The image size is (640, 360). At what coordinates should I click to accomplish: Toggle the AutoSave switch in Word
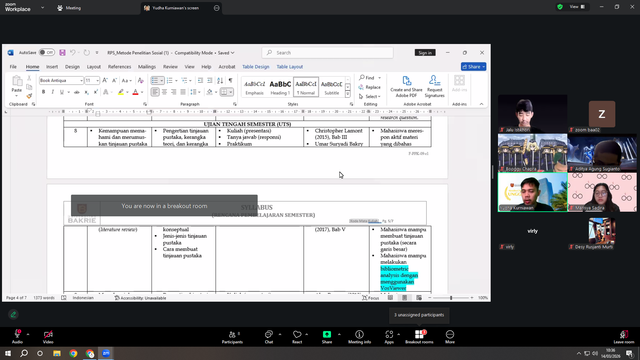click(47, 53)
